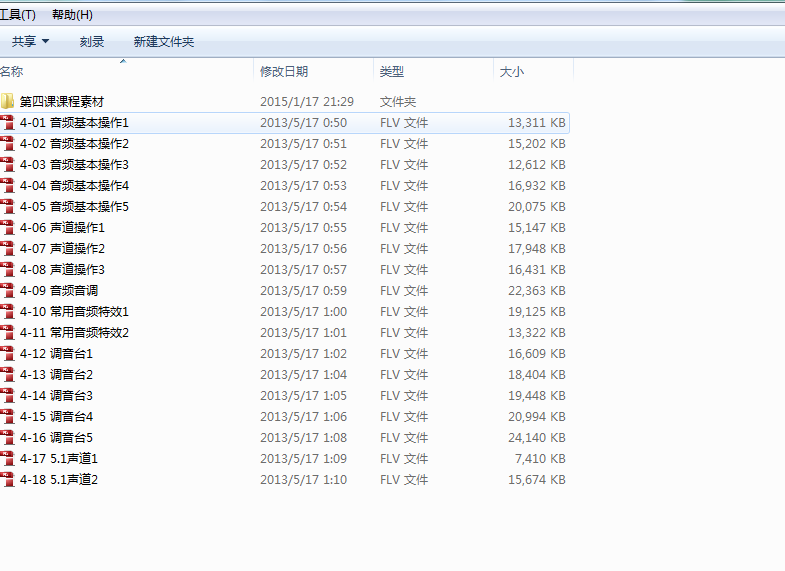Image resolution: width=785 pixels, height=571 pixels.
Task: Click file name 4-06 声道操作1
Action: [62, 228]
